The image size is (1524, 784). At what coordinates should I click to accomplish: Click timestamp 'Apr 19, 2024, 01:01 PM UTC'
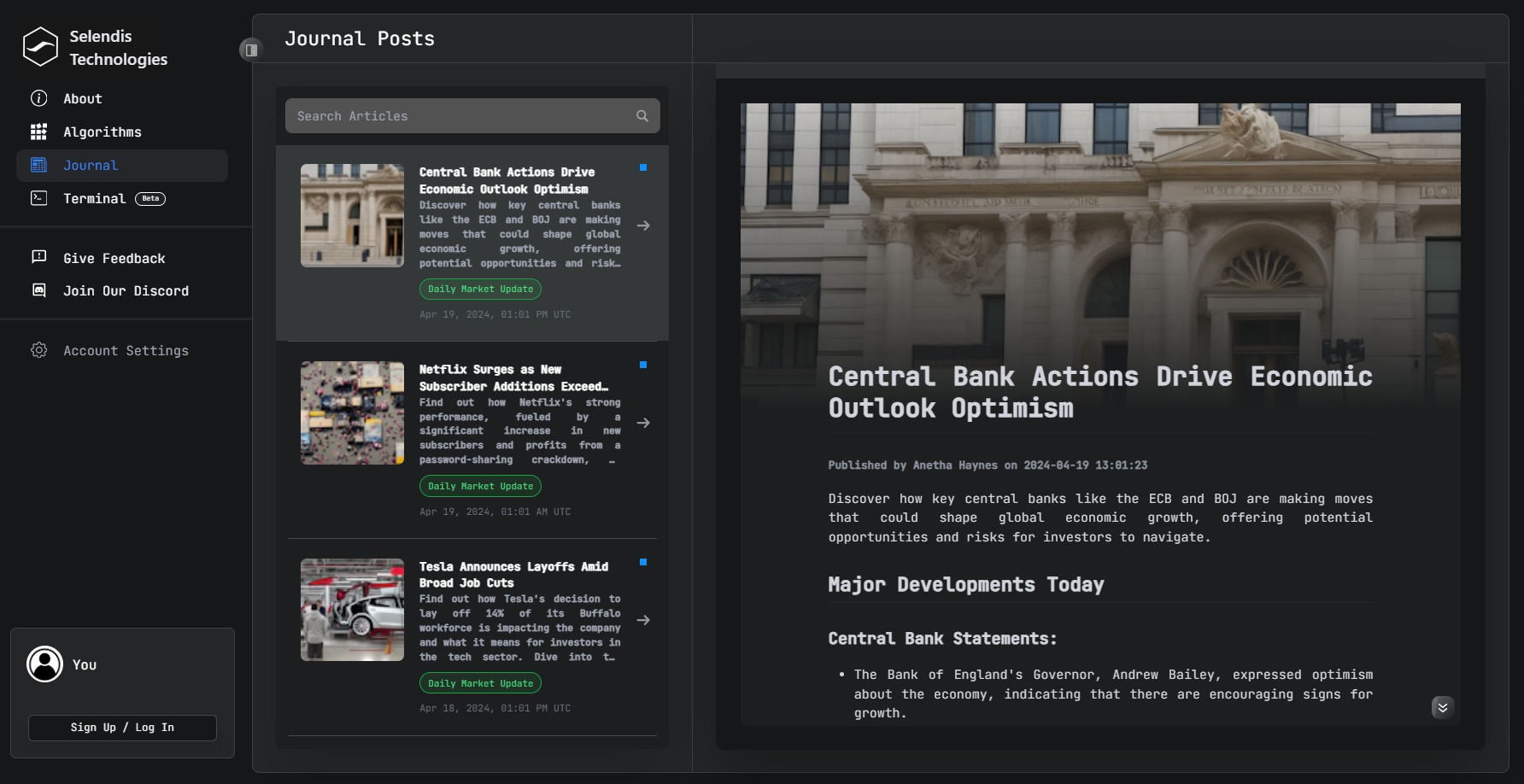click(495, 314)
